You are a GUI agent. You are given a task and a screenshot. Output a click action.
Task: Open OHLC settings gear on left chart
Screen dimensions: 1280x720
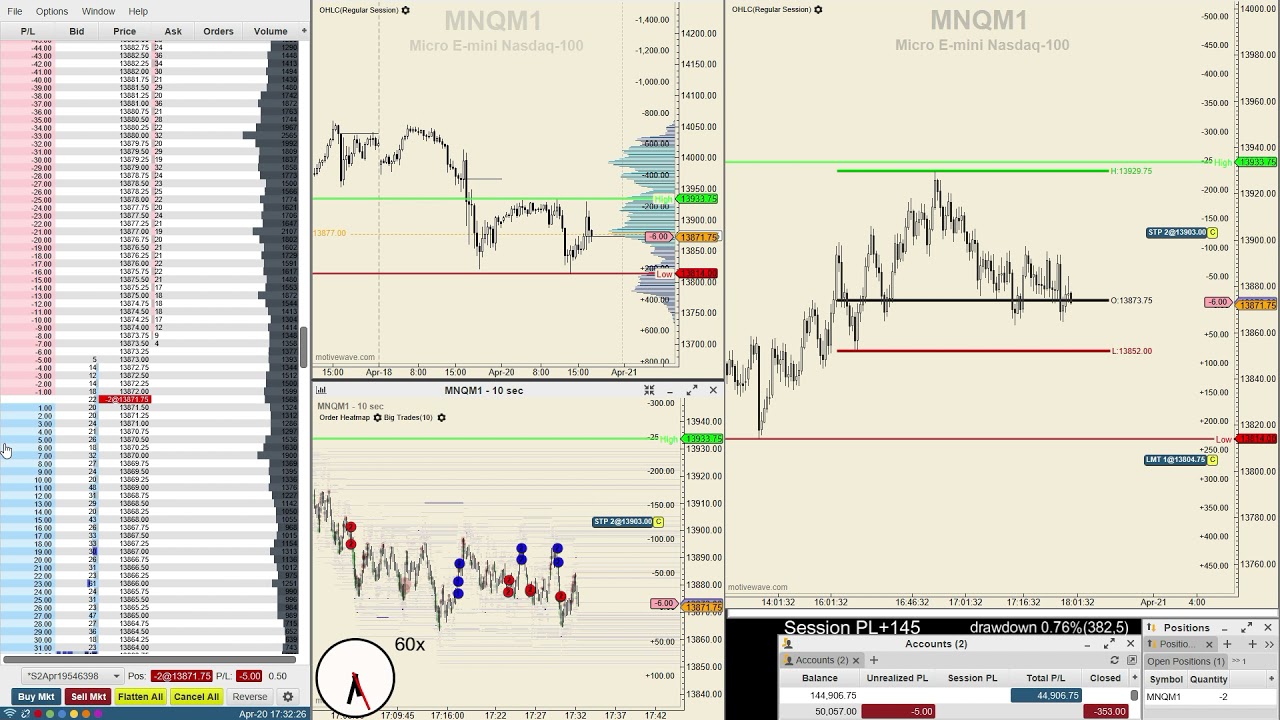[405, 10]
